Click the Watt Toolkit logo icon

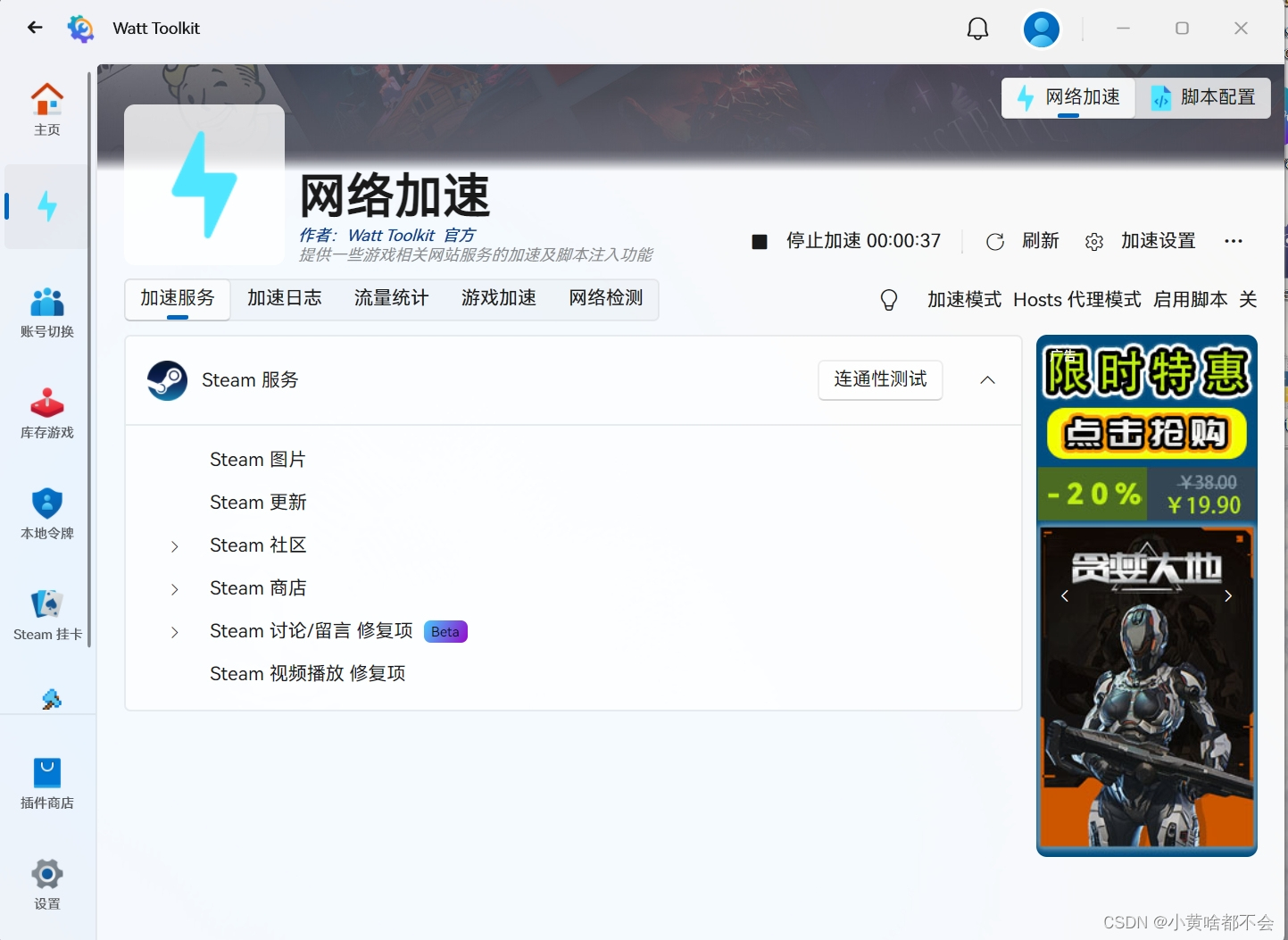coord(80,29)
